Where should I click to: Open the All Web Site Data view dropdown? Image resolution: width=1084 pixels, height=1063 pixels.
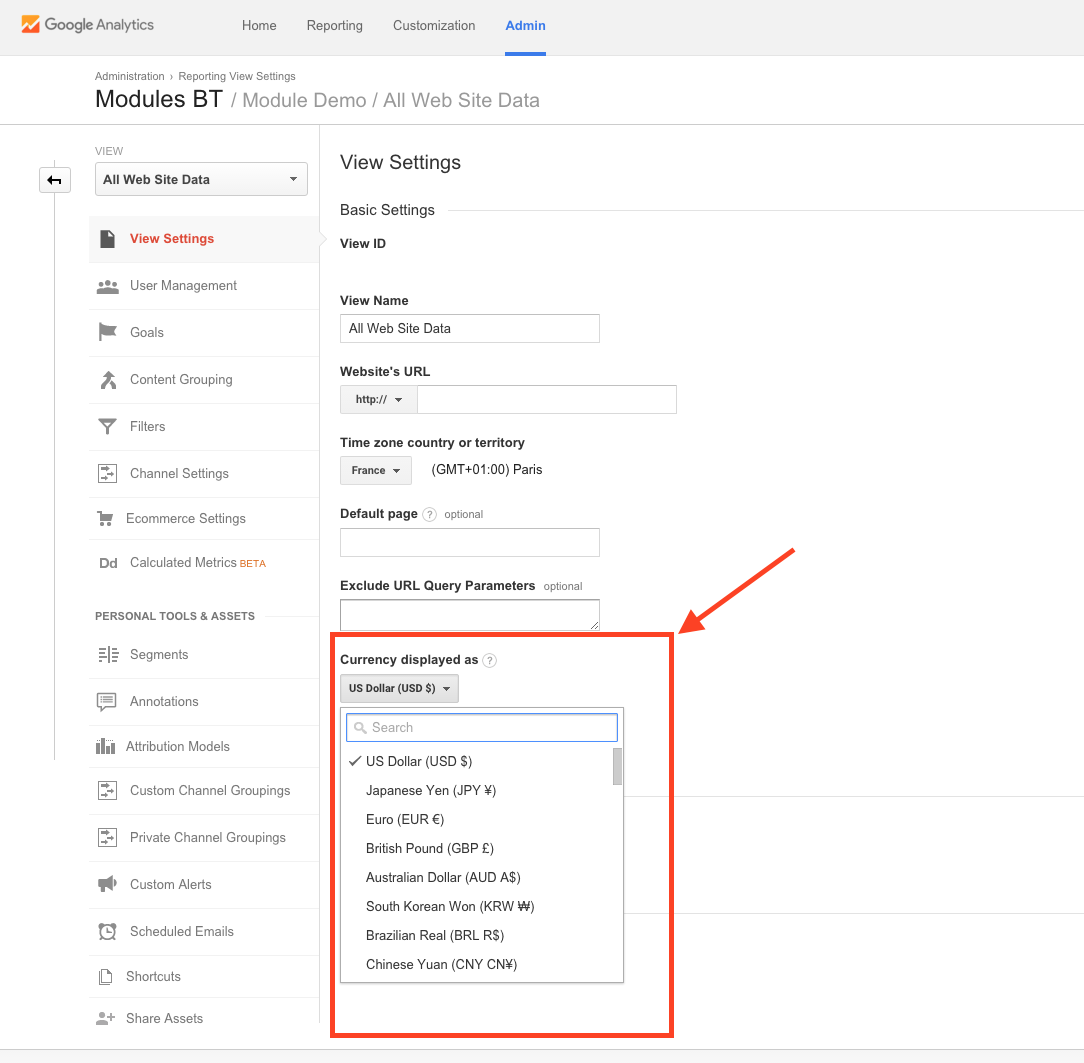(x=201, y=180)
